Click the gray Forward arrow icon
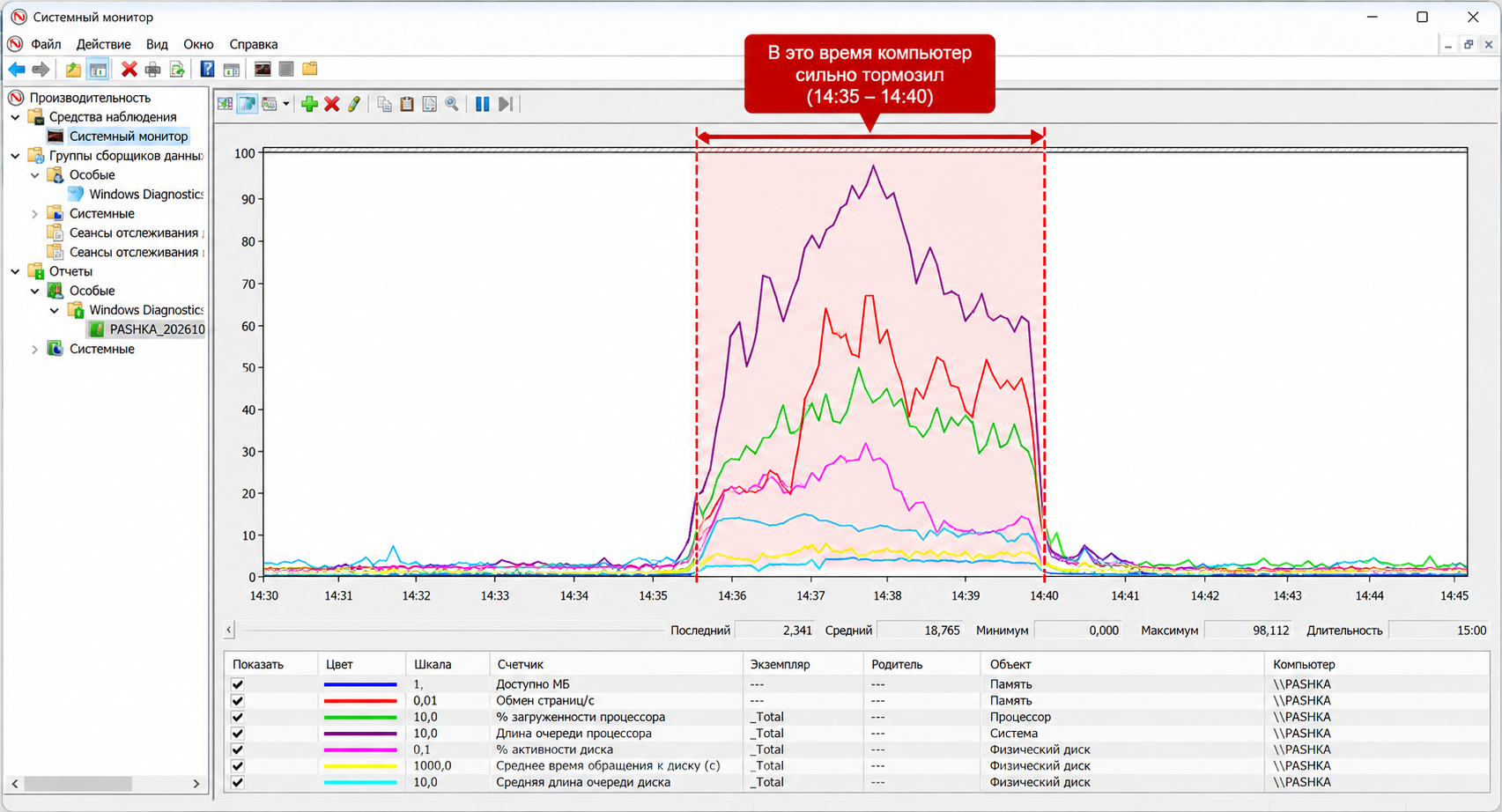The width and height of the screenshot is (1502, 812). (41, 69)
